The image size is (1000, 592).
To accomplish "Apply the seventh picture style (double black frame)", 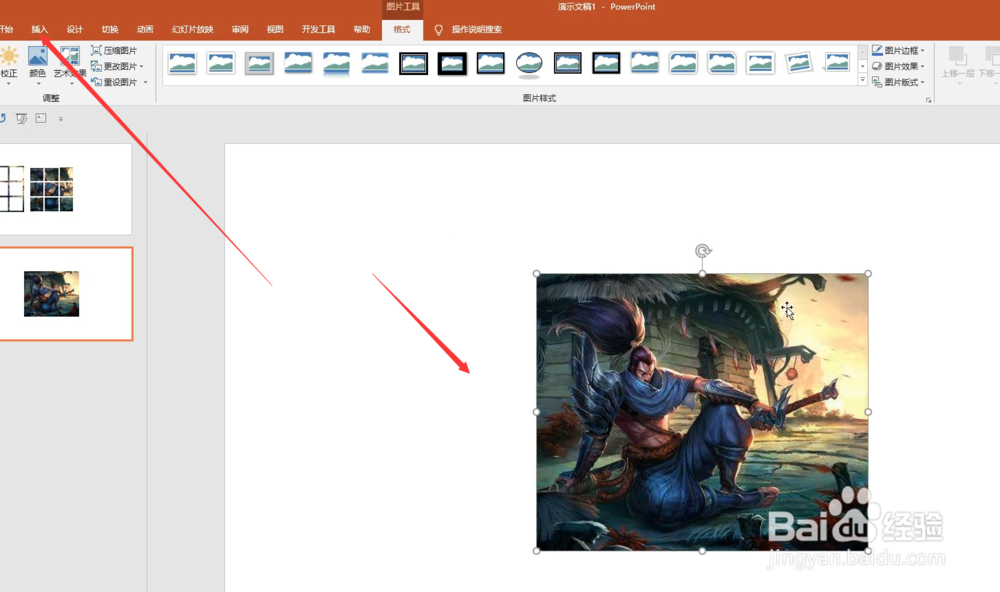I will 413,63.
